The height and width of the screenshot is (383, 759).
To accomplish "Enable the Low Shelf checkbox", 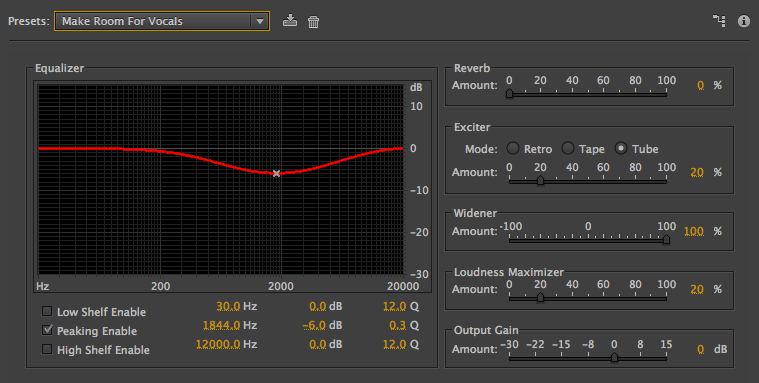I will click(47, 311).
